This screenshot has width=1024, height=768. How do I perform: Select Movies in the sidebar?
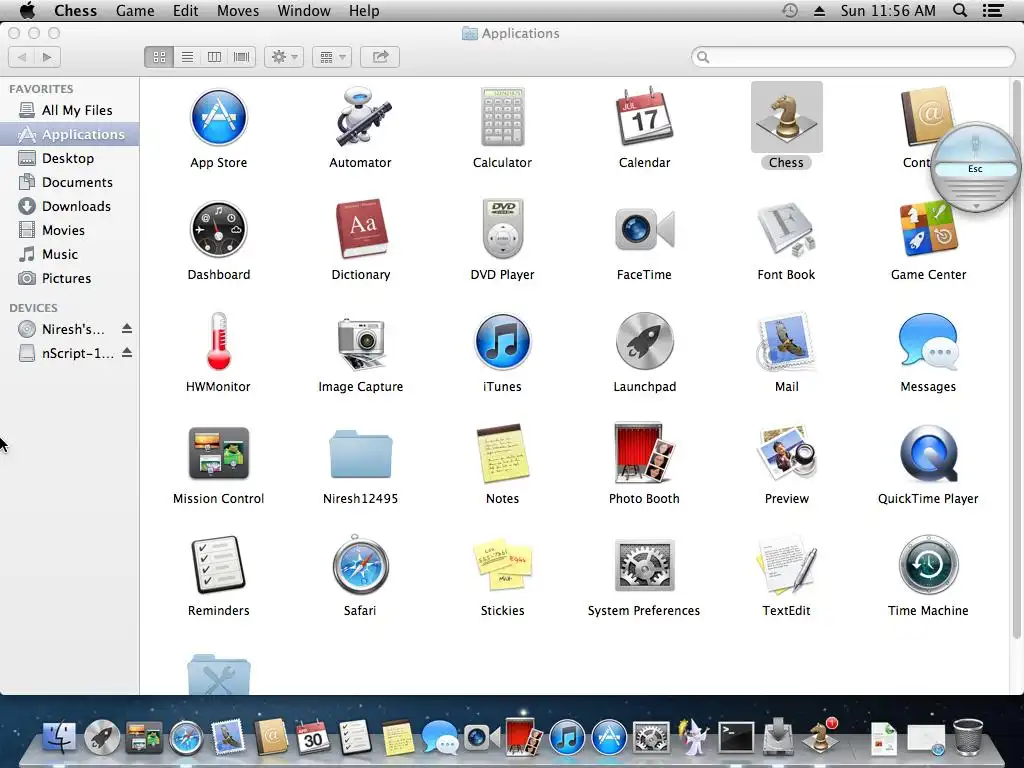pyautogui.click(x=69, y=230)
